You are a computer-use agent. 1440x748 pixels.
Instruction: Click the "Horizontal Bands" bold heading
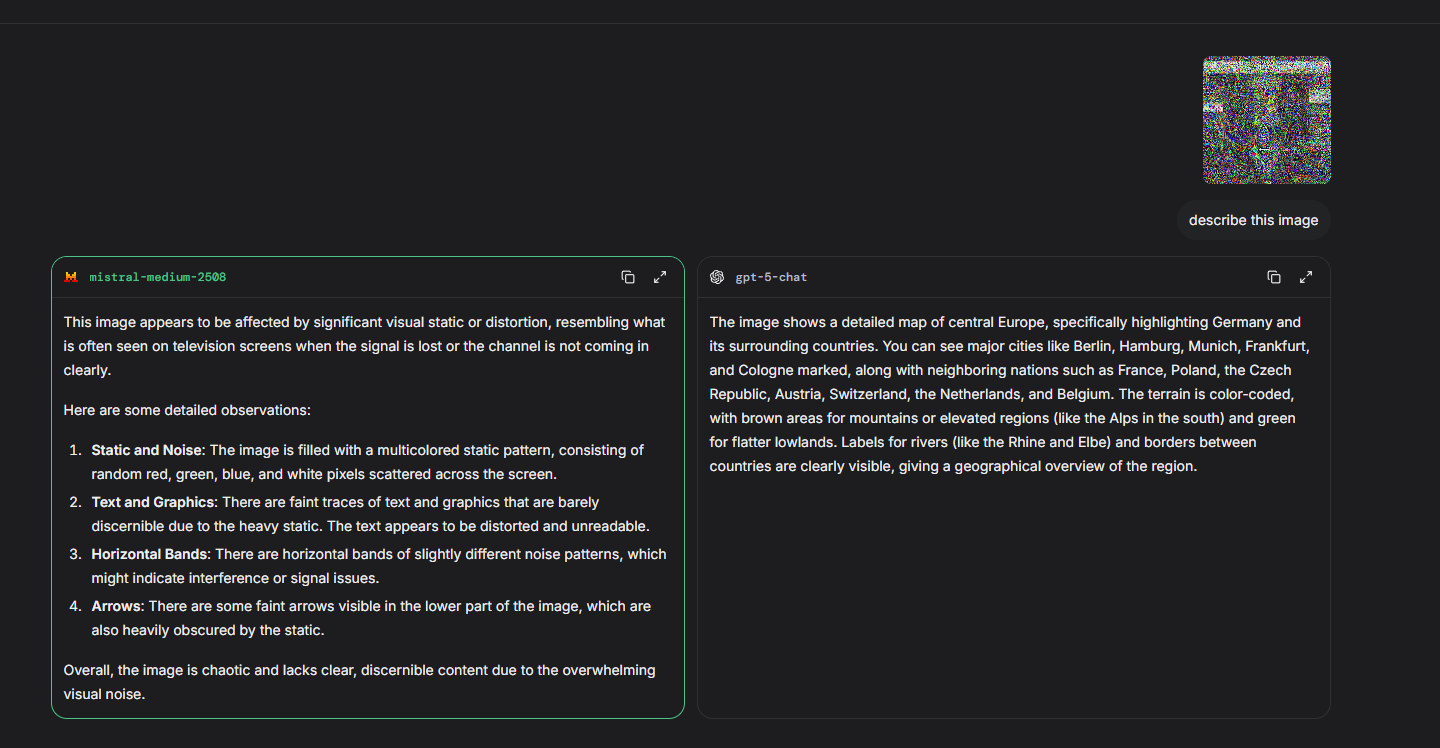point(149,554)
